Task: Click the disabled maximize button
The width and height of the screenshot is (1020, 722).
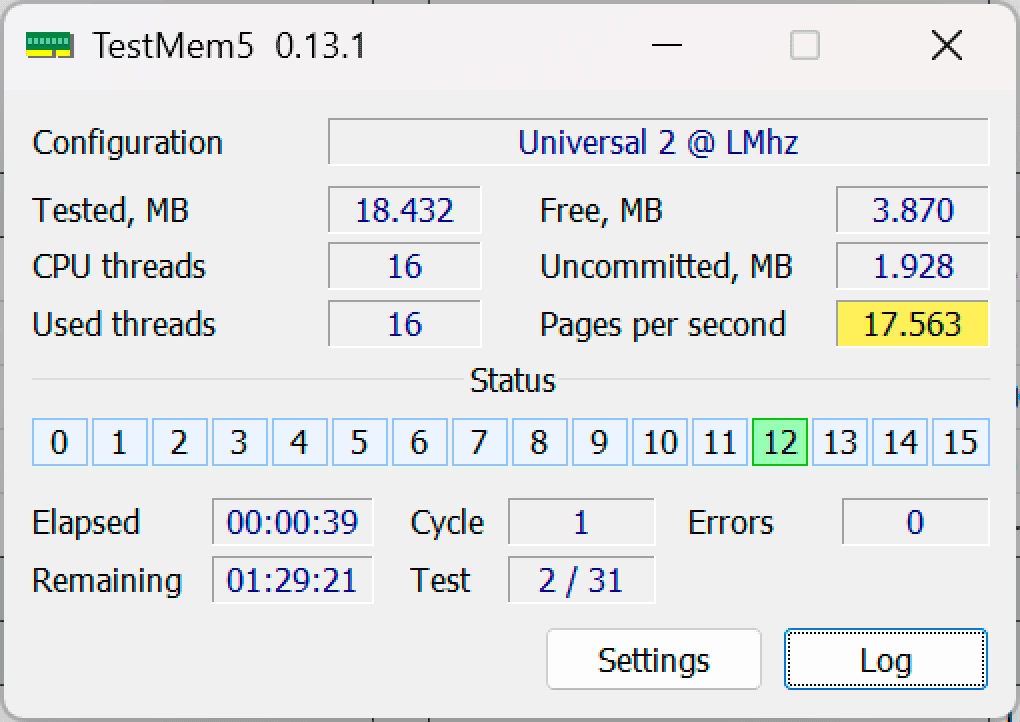Action: [805, 45]
